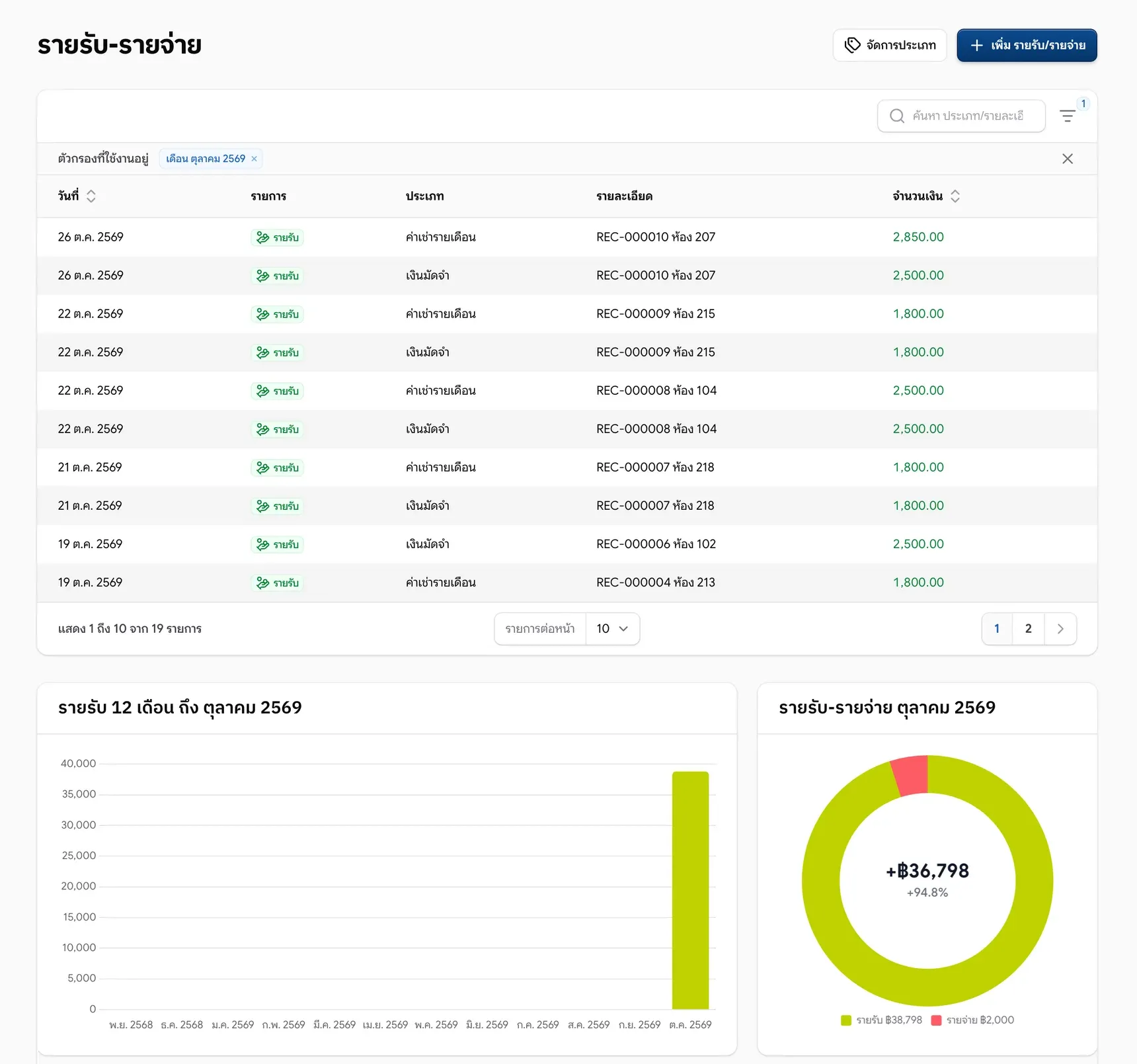Sort table by วันที่ column

91,196
